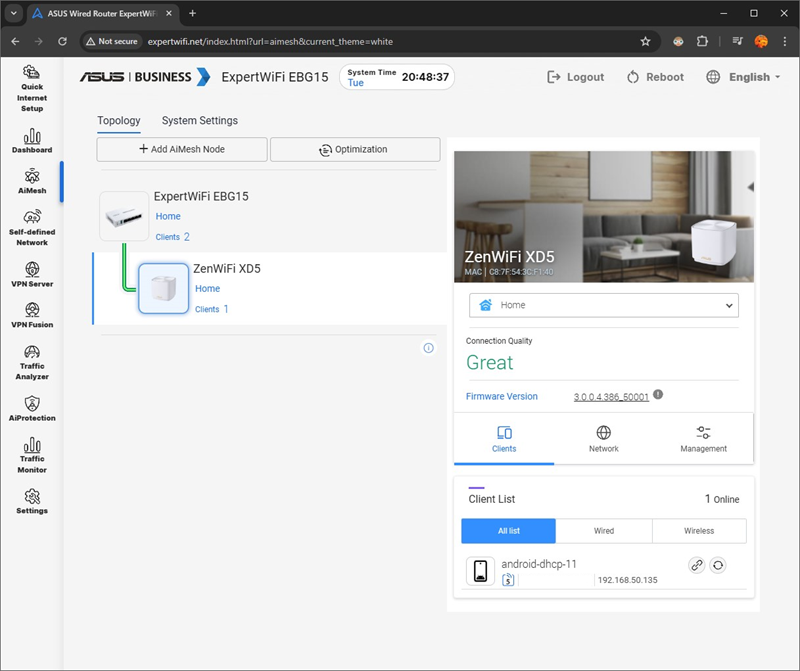Open the English language dropdown
The image size is (800, 671).
point(744,77)
